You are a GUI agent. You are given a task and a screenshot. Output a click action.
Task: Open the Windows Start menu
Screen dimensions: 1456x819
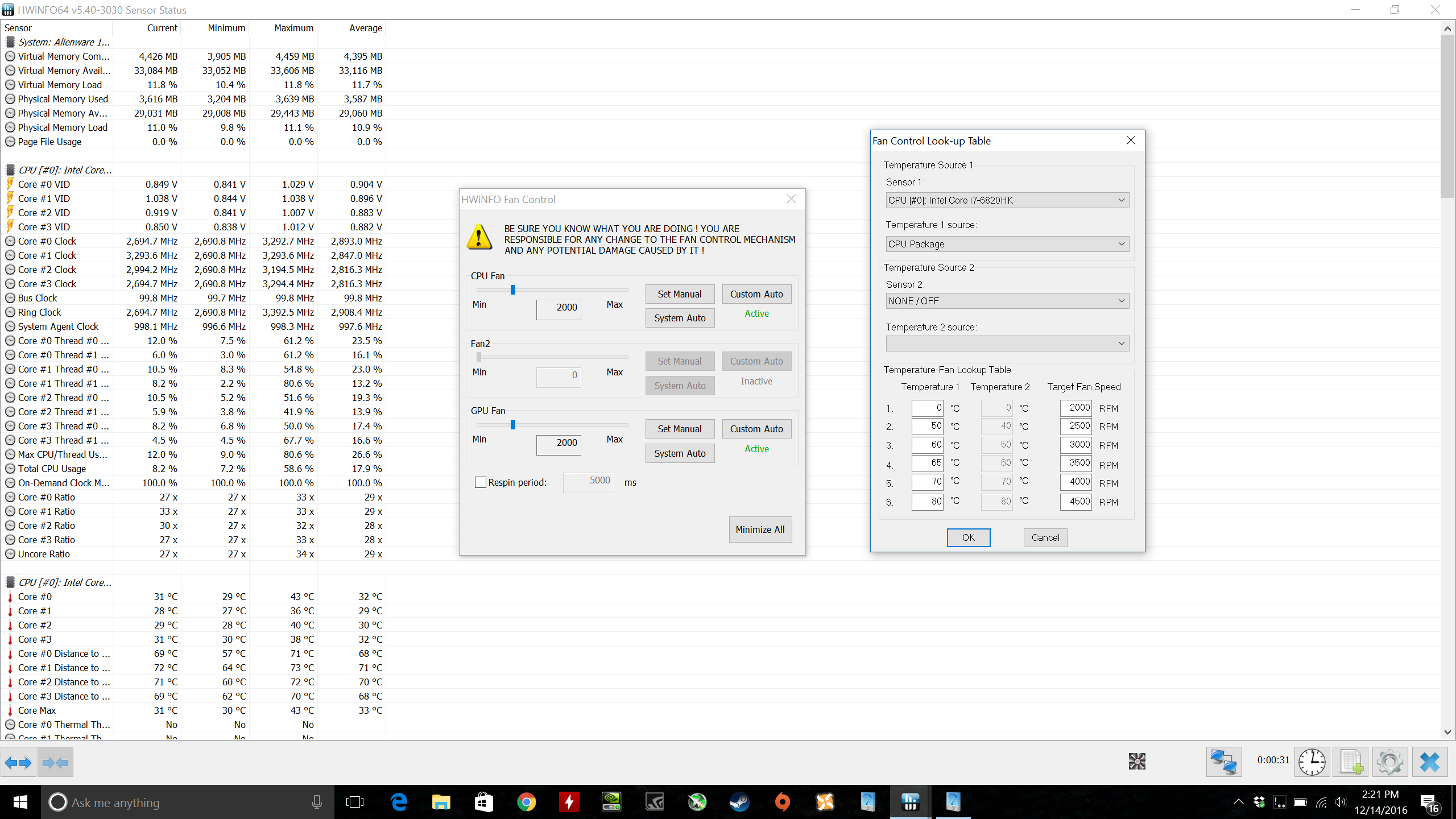pos(20,802)
